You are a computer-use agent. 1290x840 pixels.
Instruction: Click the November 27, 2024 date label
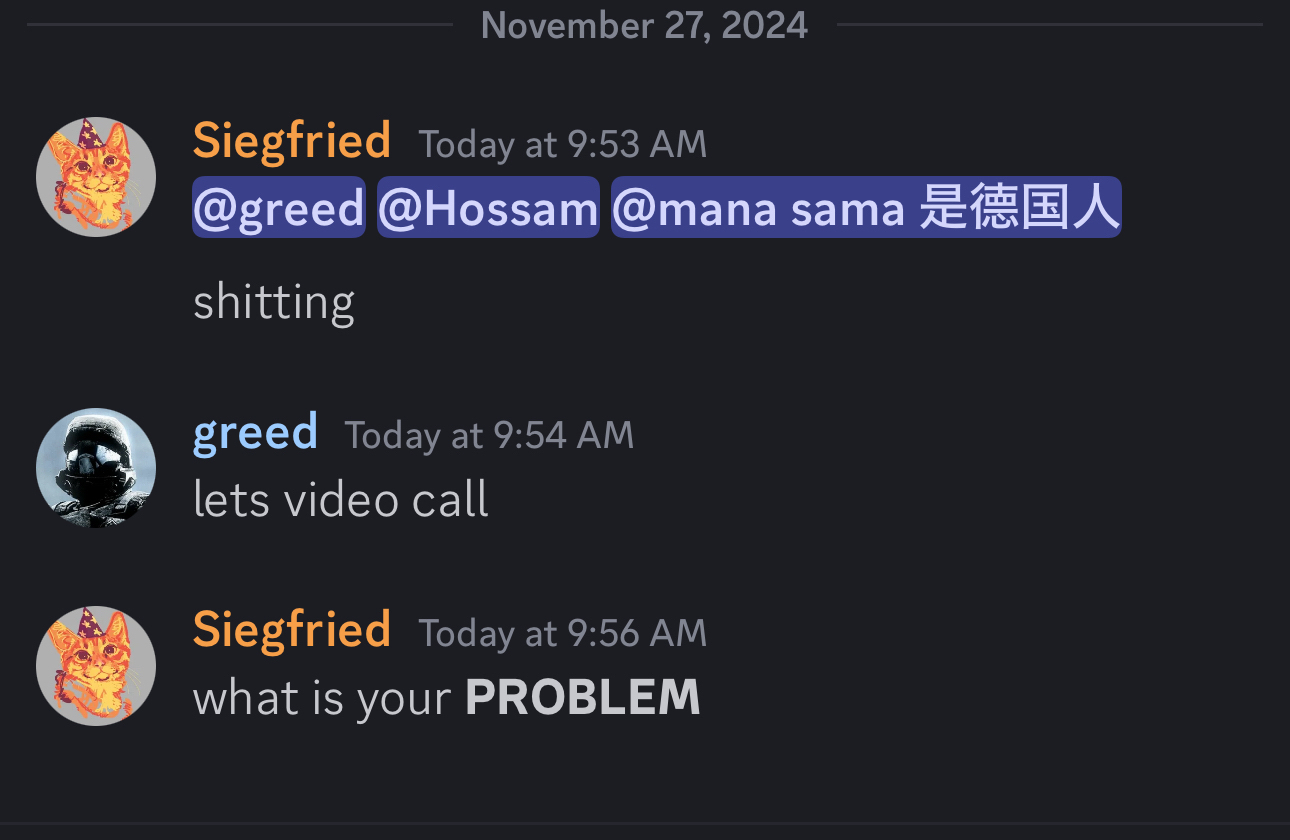644,24
